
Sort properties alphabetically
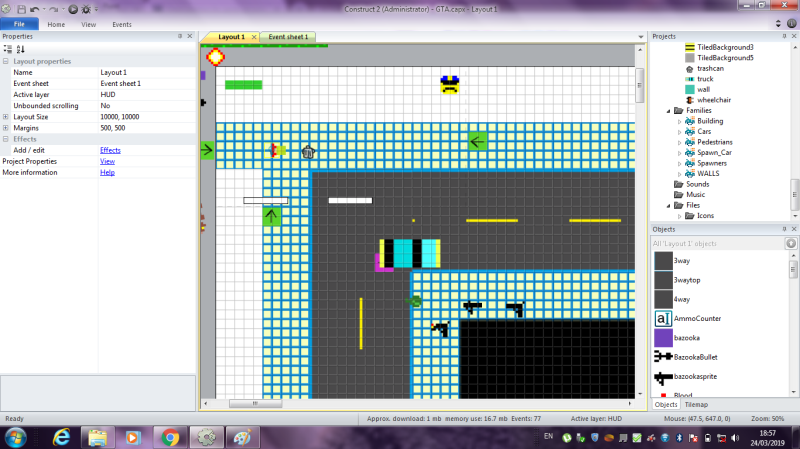tap(20, 49)
